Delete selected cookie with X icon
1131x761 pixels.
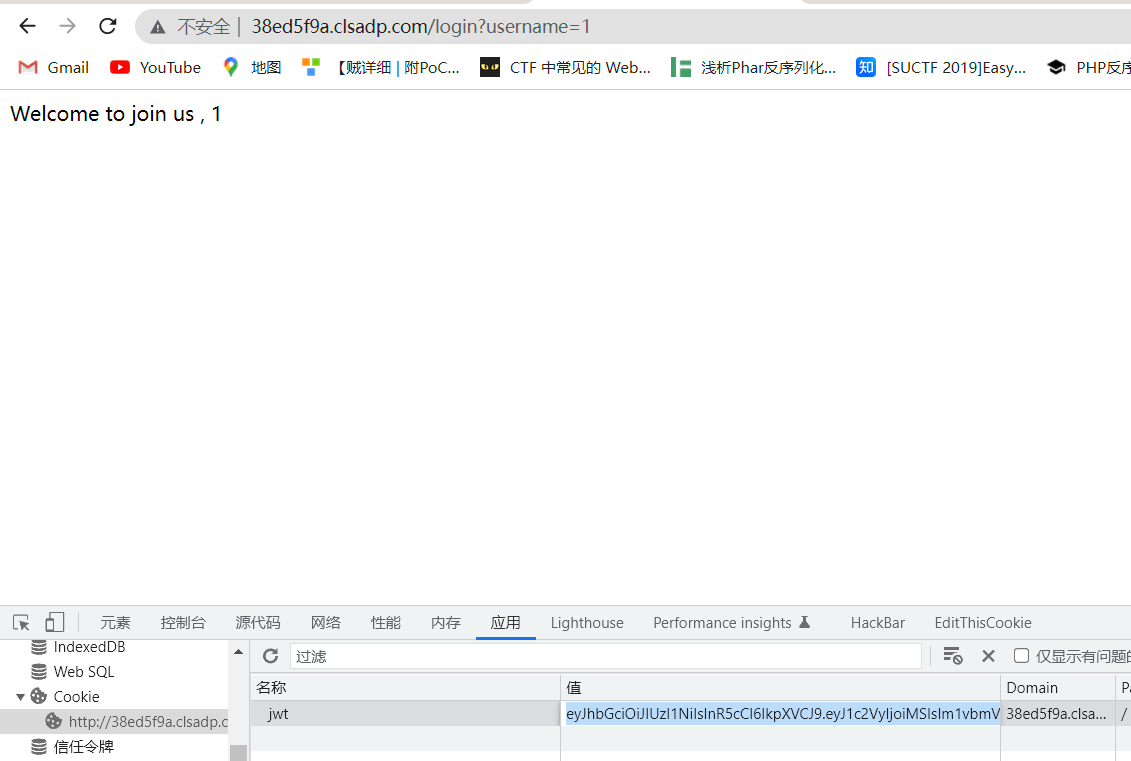pos(988,656)
